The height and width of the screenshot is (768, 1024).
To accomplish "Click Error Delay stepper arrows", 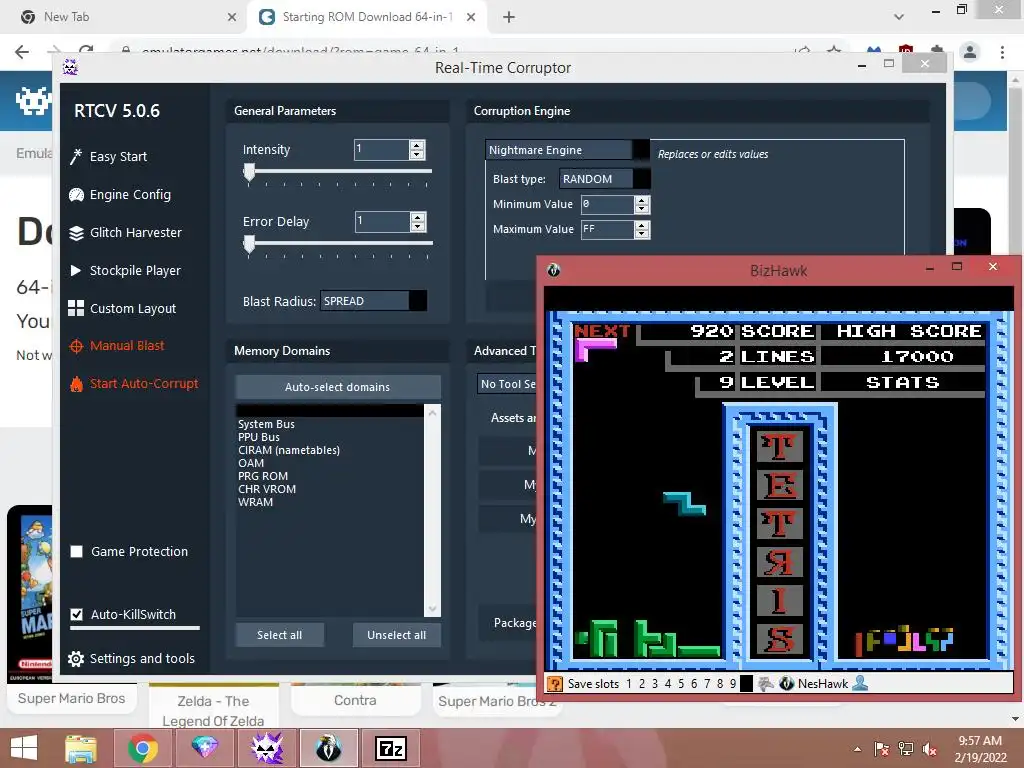I will pos(418,221).
